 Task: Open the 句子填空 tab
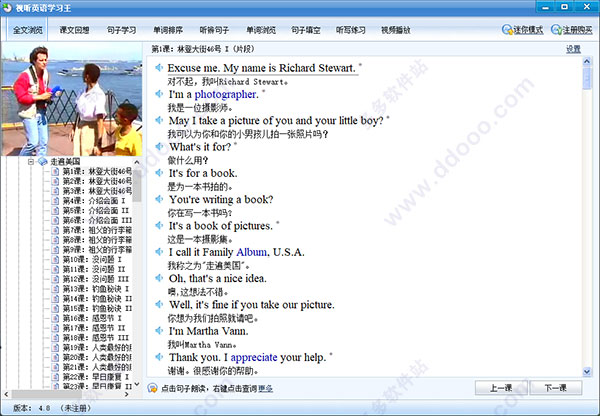(x=306, y=30)
